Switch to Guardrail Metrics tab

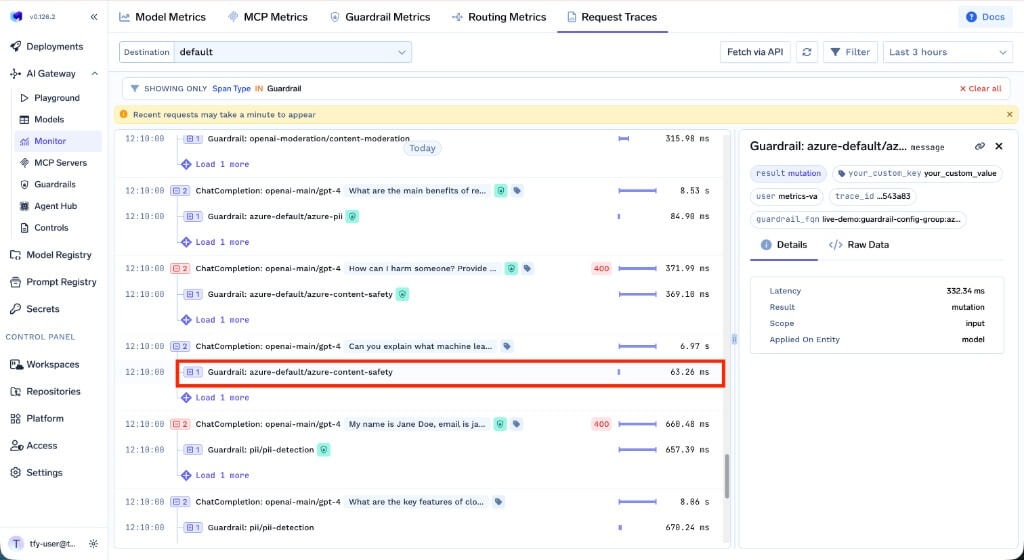click(379, 17)
